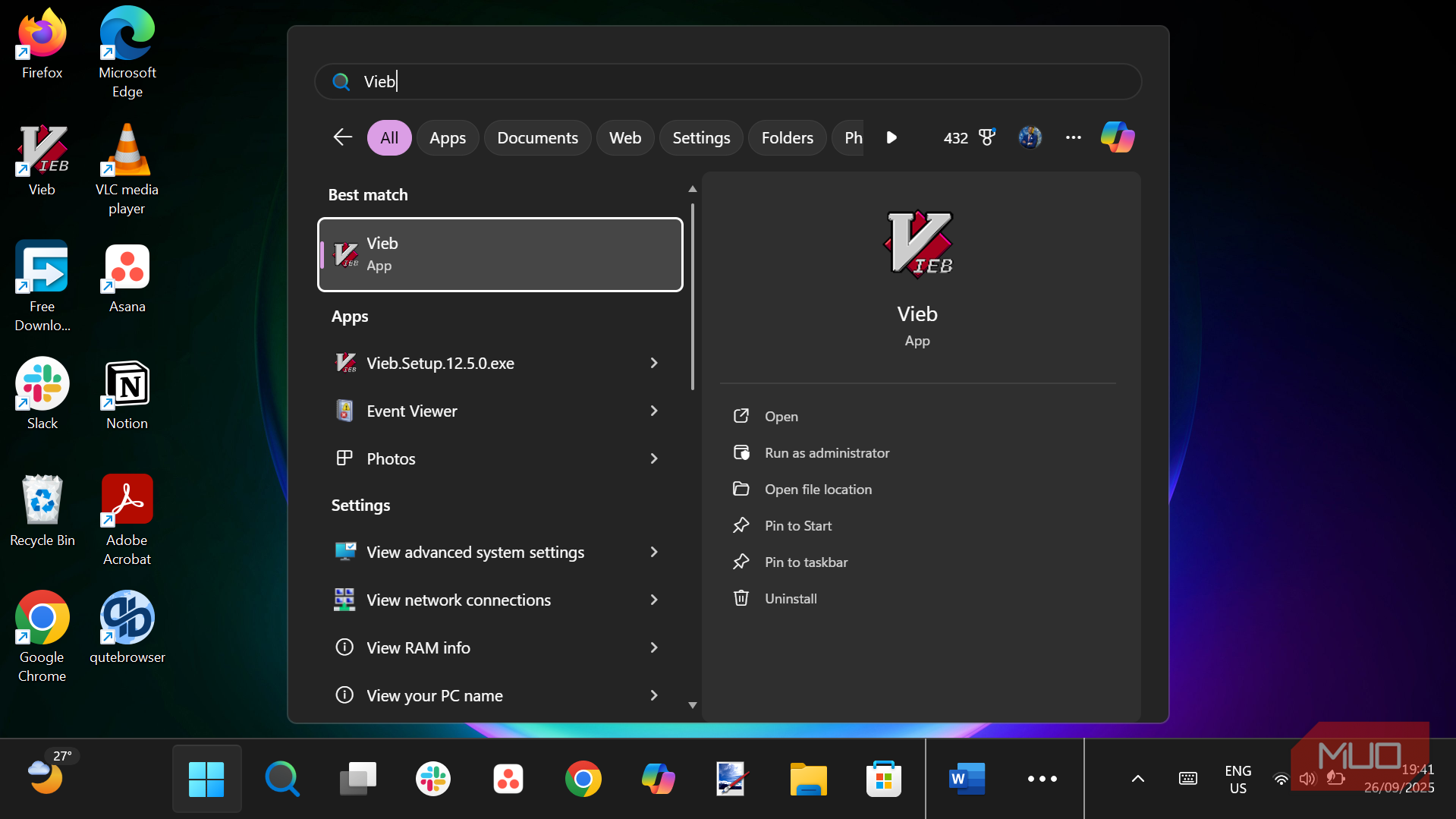
Task: Click the results list scrollbar up arrow
Action: [x=692, y=188]
